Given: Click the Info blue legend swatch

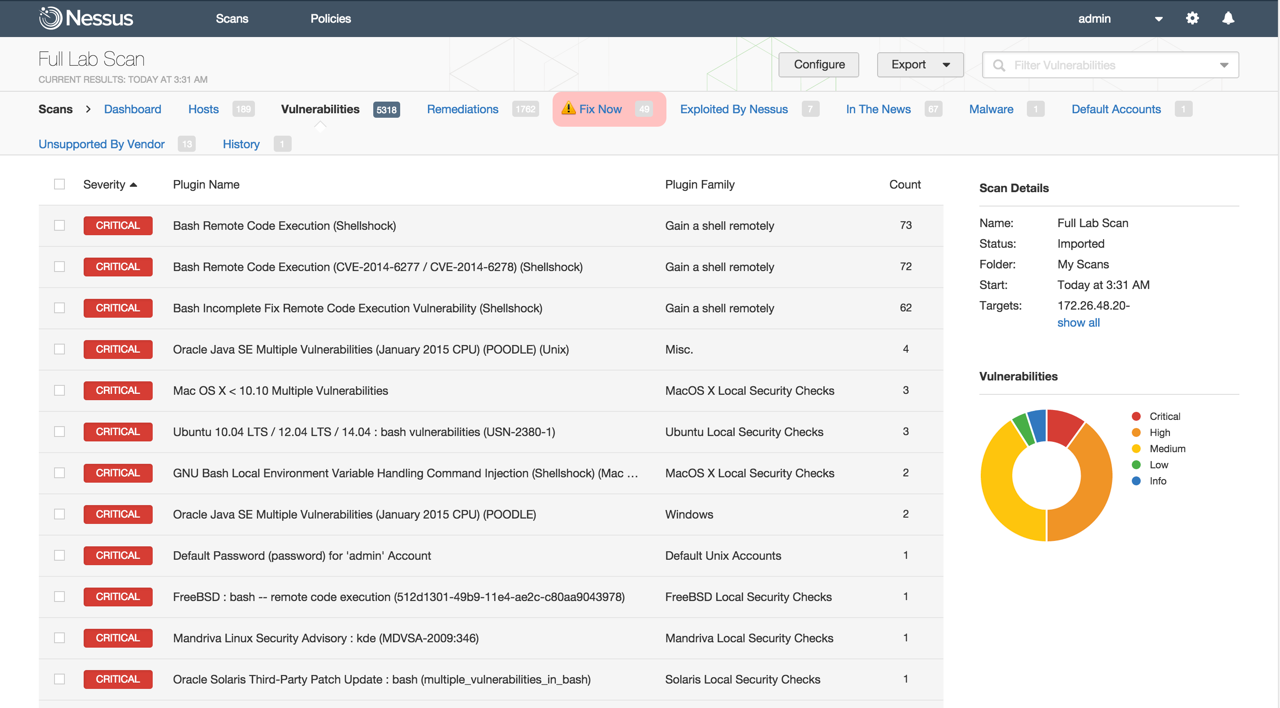Looking at the screenshot, I should point(1136,481).
